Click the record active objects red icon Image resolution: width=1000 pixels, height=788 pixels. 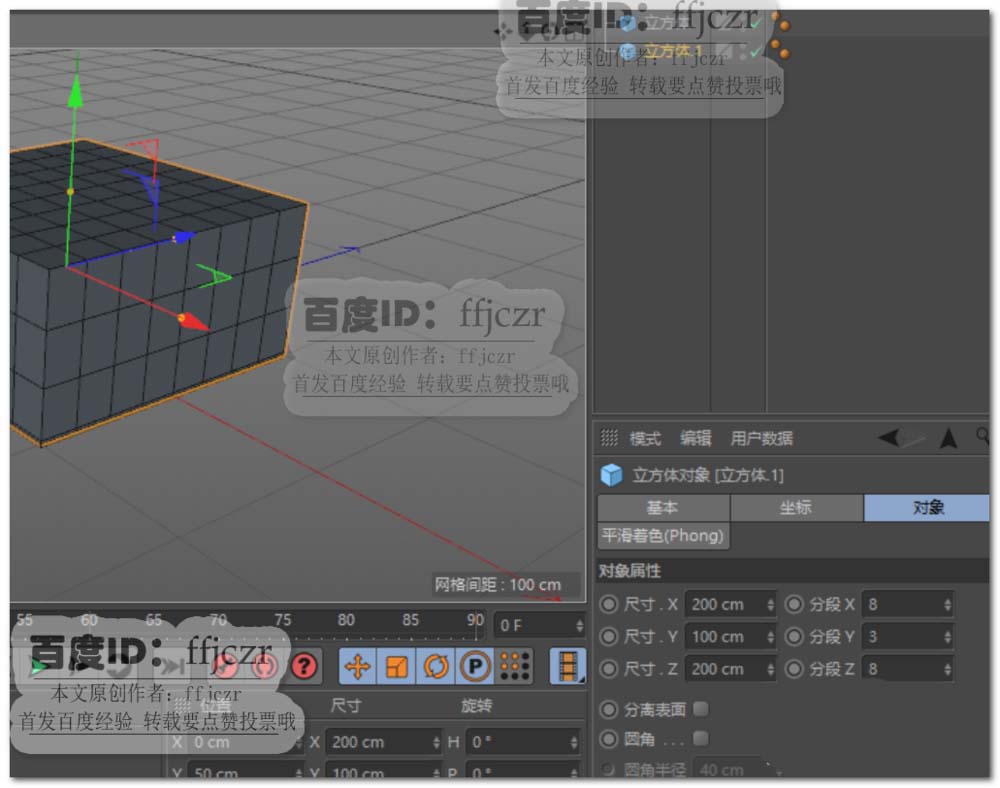tap(224, 666)
